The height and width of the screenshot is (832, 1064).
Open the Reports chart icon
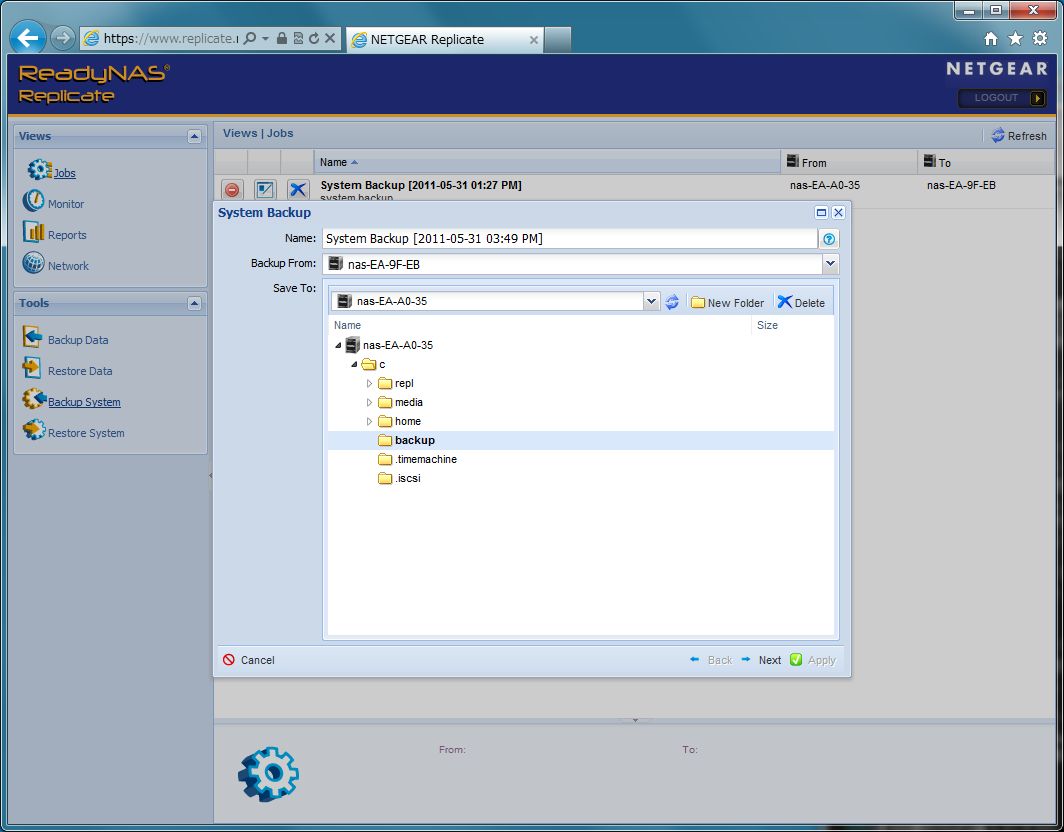click(33, 233)
